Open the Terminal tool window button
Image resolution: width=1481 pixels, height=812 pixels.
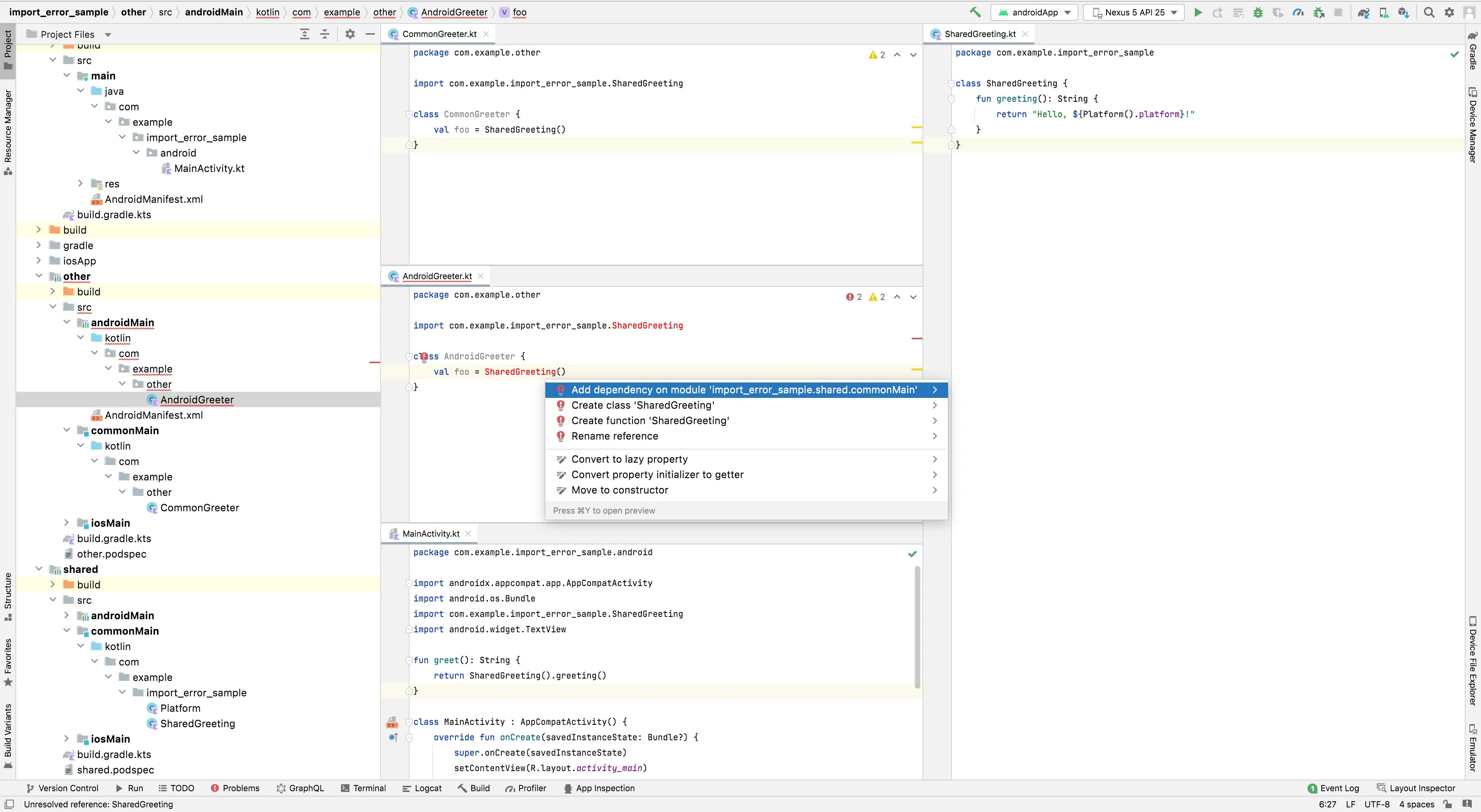tap(363, 788)
